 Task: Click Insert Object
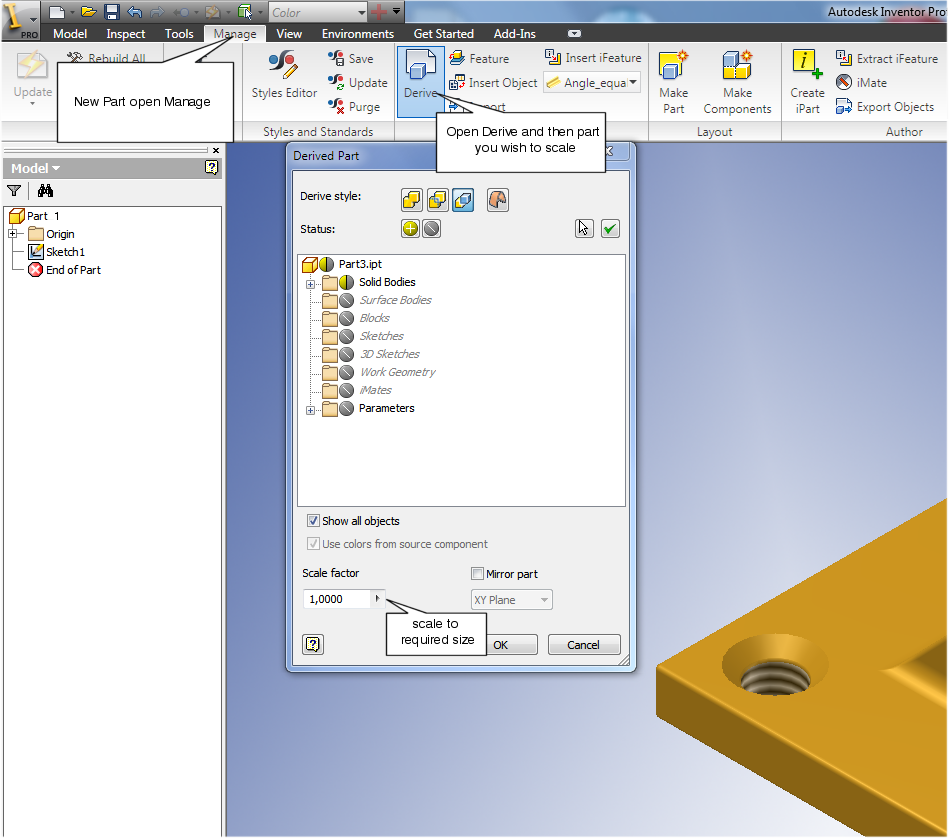[x=493, y=82]
